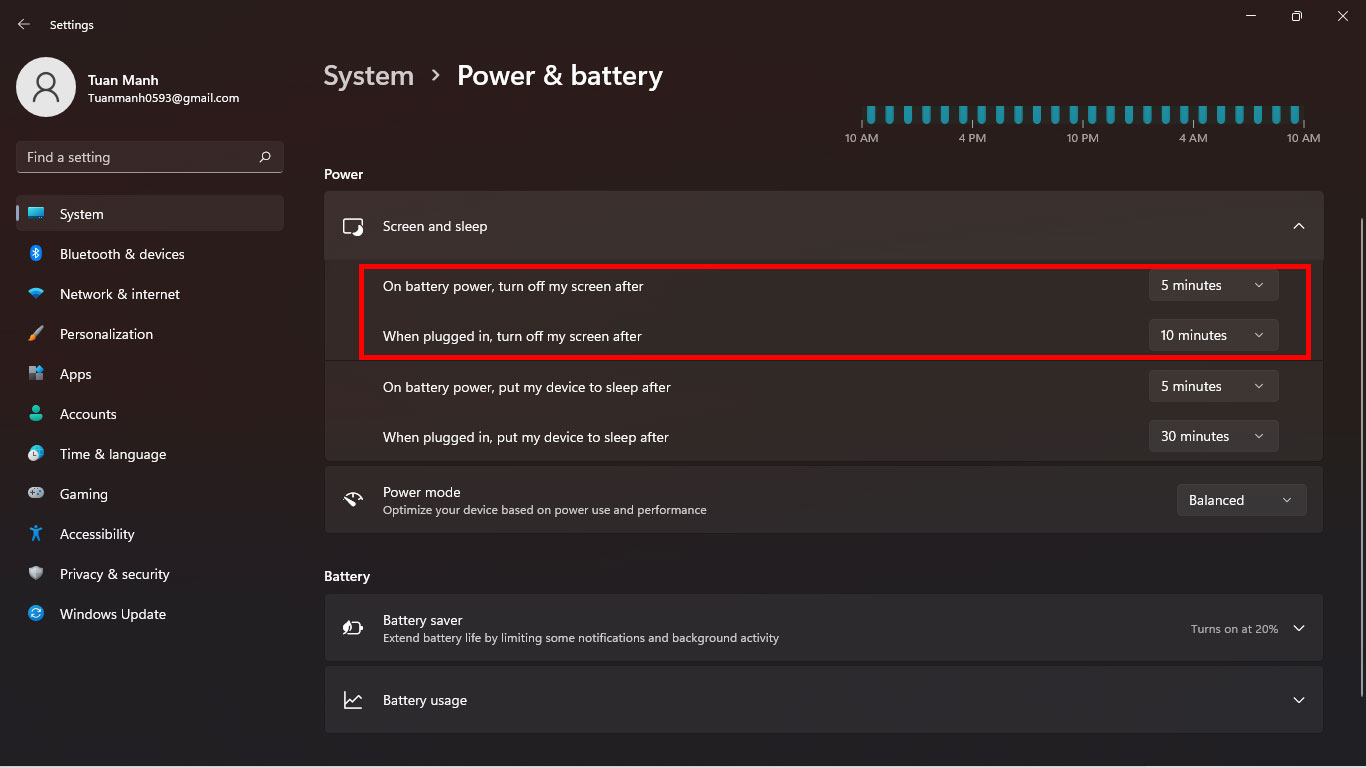Click the Gaming controller icon
The width and height of the screenshot is (1366, 768).
(x=36, y=494)
